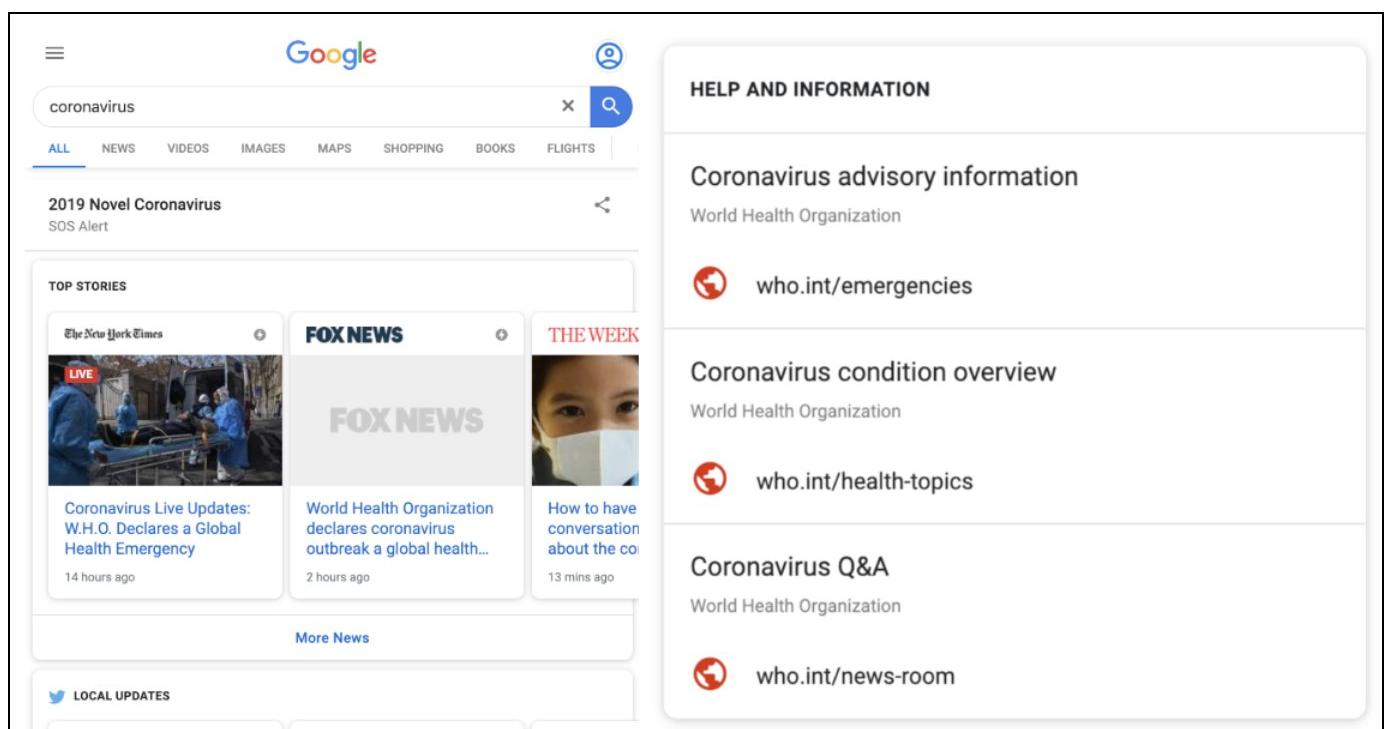Click 'World Health Organization' under Coronavirus Q&A
1394x729 pixels.
pyautogui.click(x=795, y=605)
